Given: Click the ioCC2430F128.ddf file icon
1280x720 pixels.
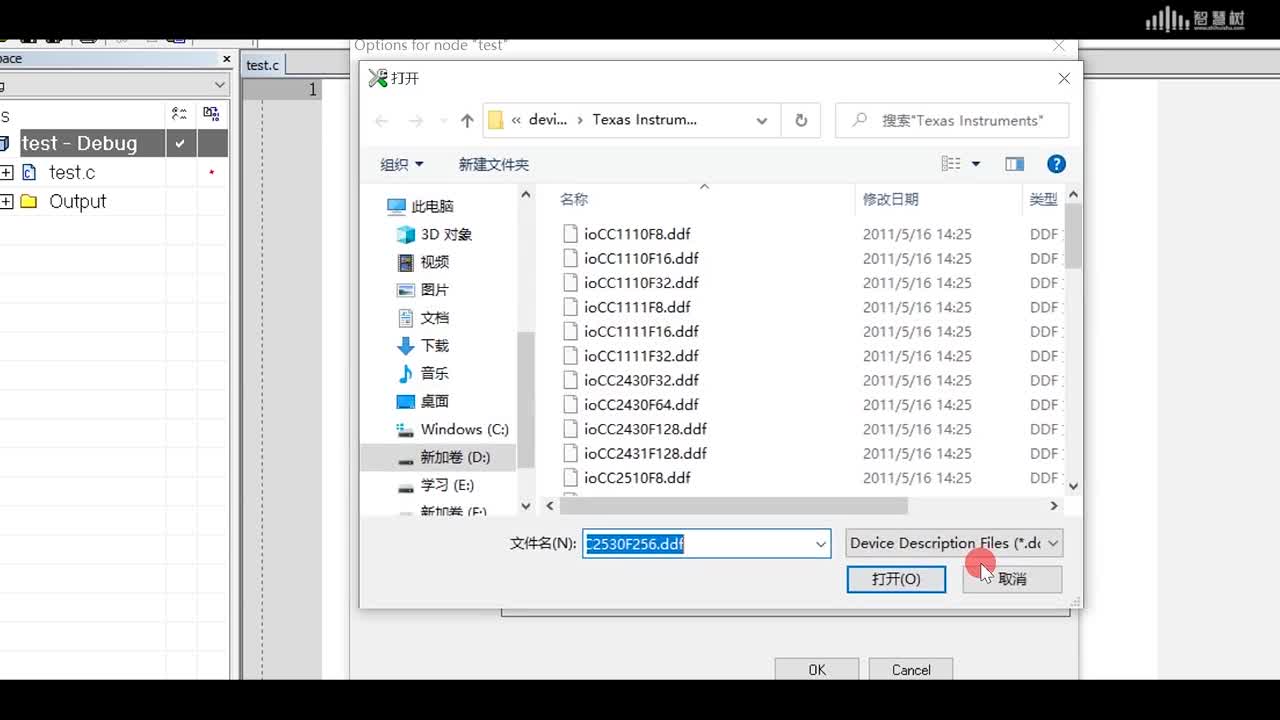Looking at the screenshot, I should (x=570, y=429).
